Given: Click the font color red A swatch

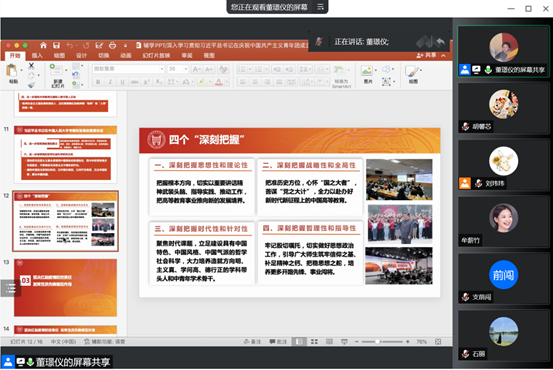Looking at the screenshot, I should click(x=219, y=82).
